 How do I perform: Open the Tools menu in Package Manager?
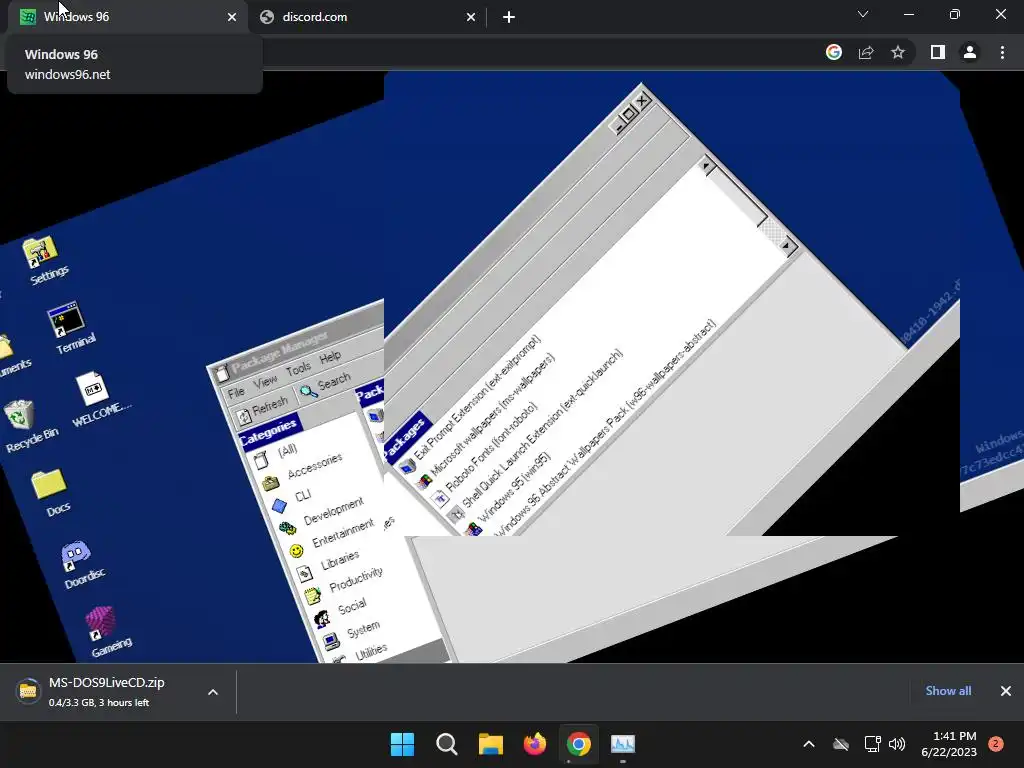tap(298, 369)
